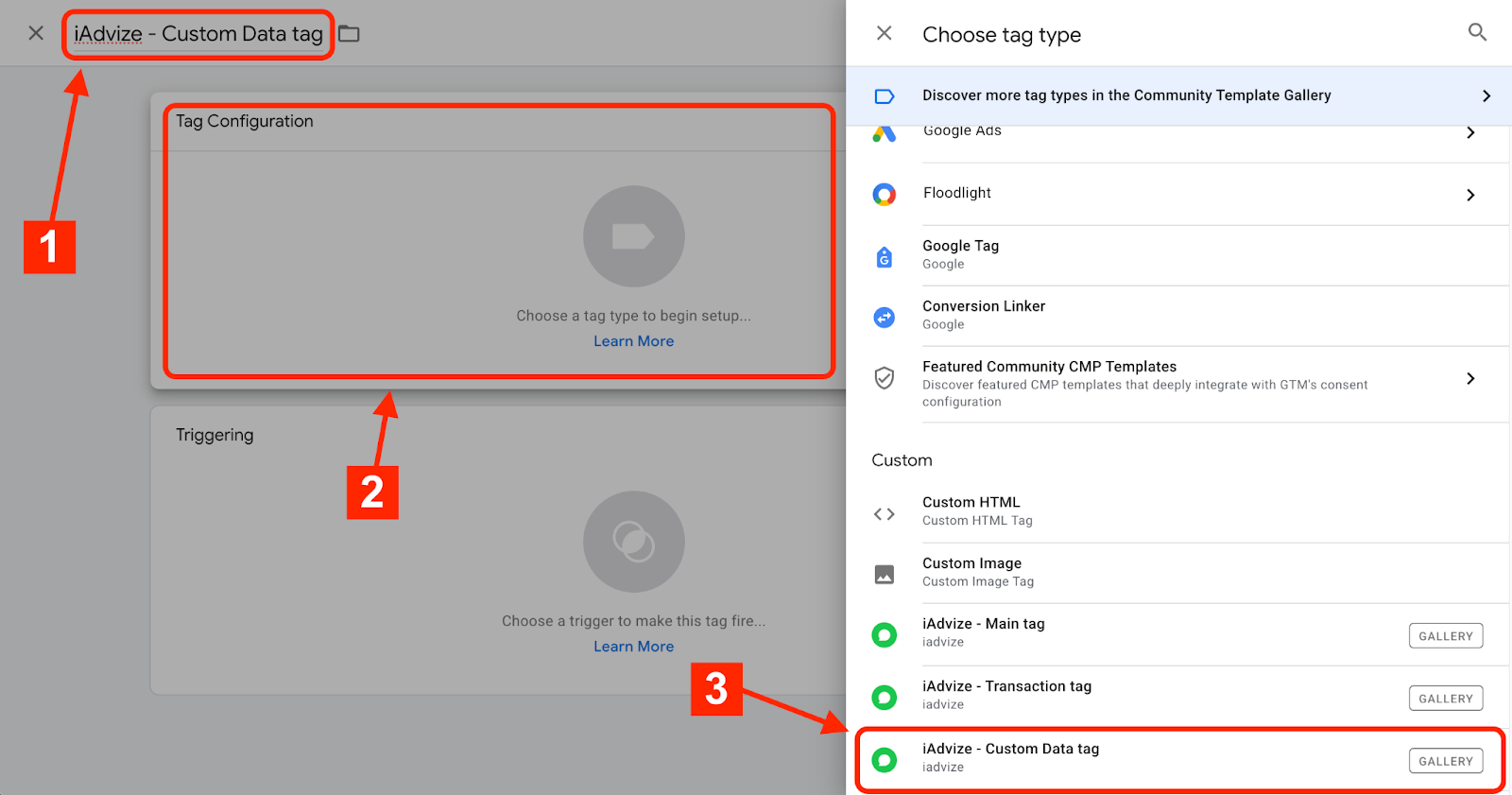The width and height of the screenshot is (1512, 795).
Task: Click the search icon in Choose tag type
Action: (x=1477, y=33)
